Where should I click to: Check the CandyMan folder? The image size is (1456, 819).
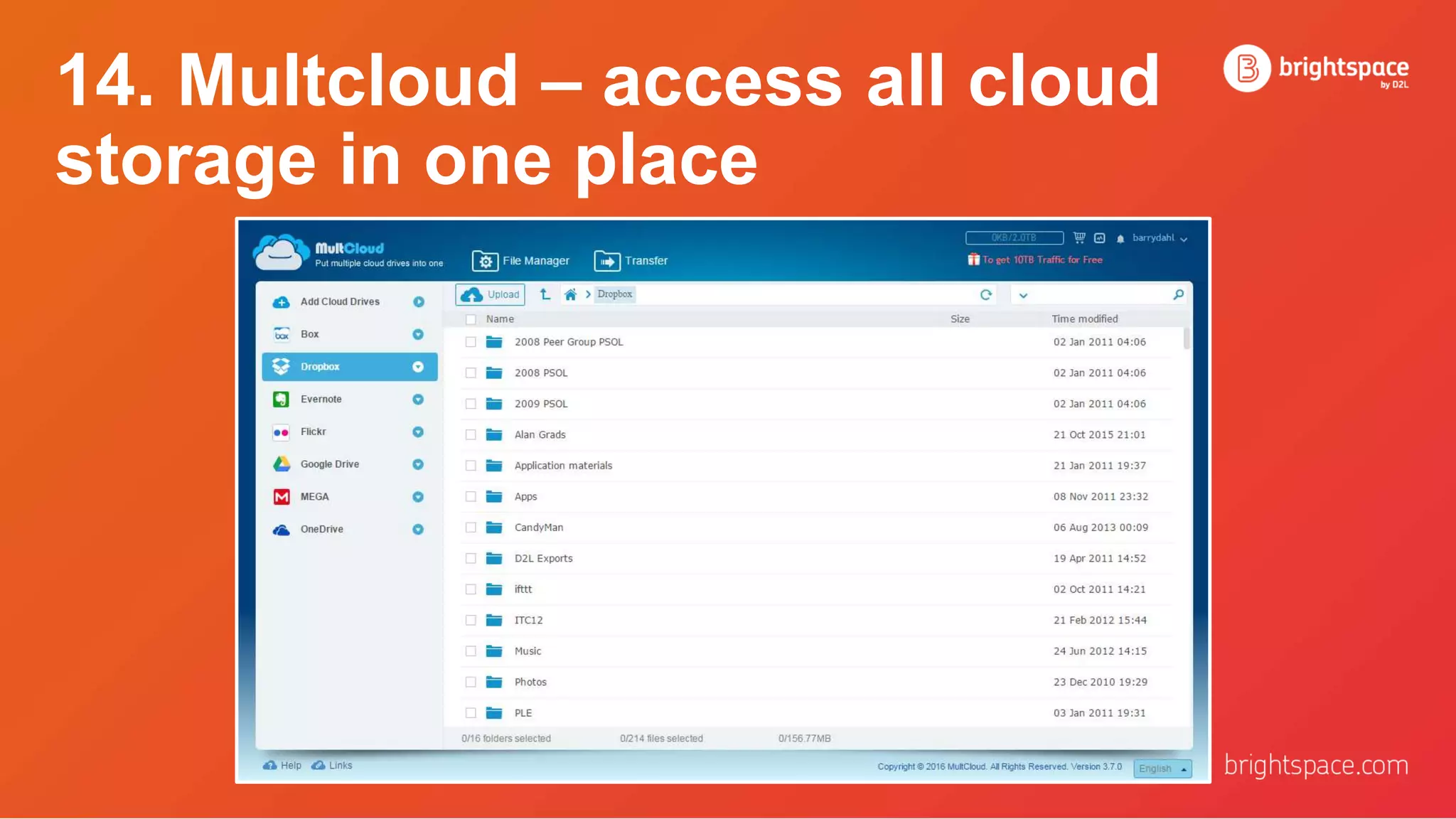[471, 528]
